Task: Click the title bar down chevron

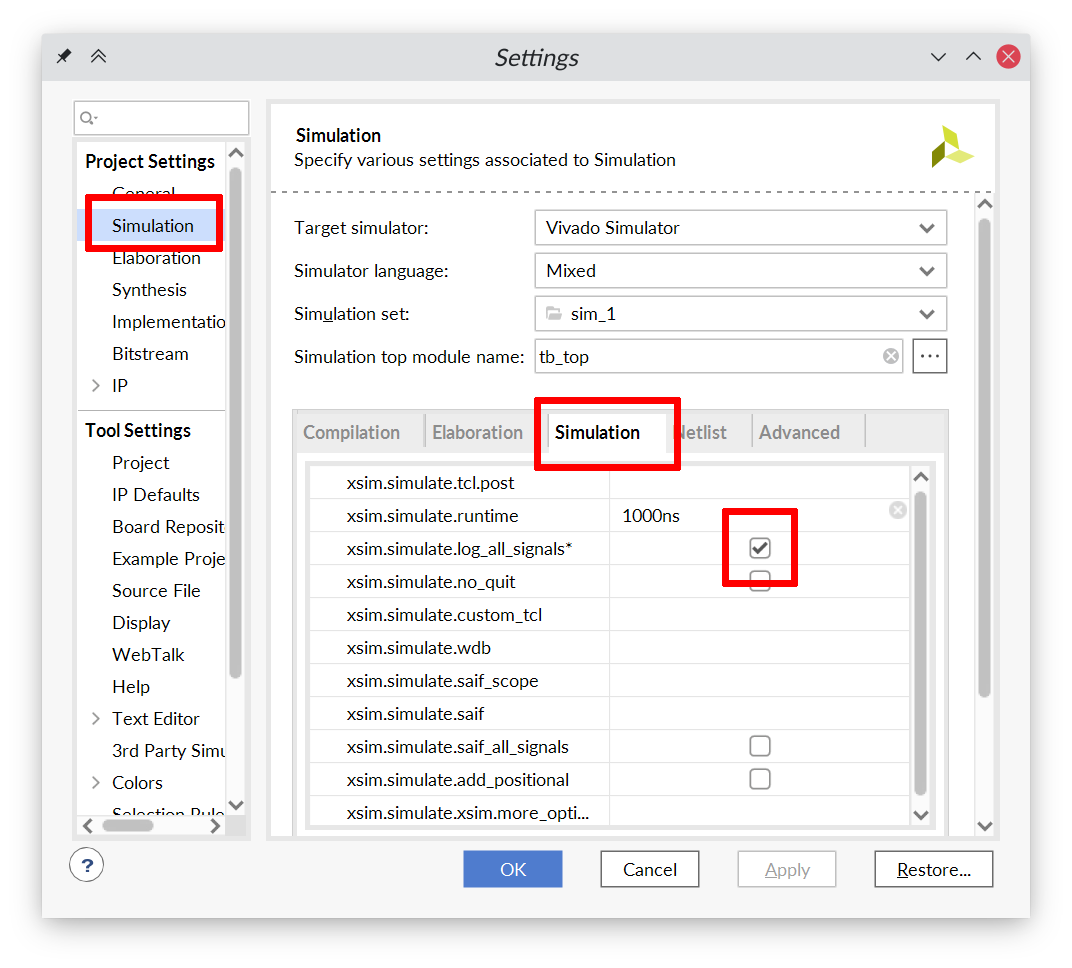Action: (x=938, y=57)
